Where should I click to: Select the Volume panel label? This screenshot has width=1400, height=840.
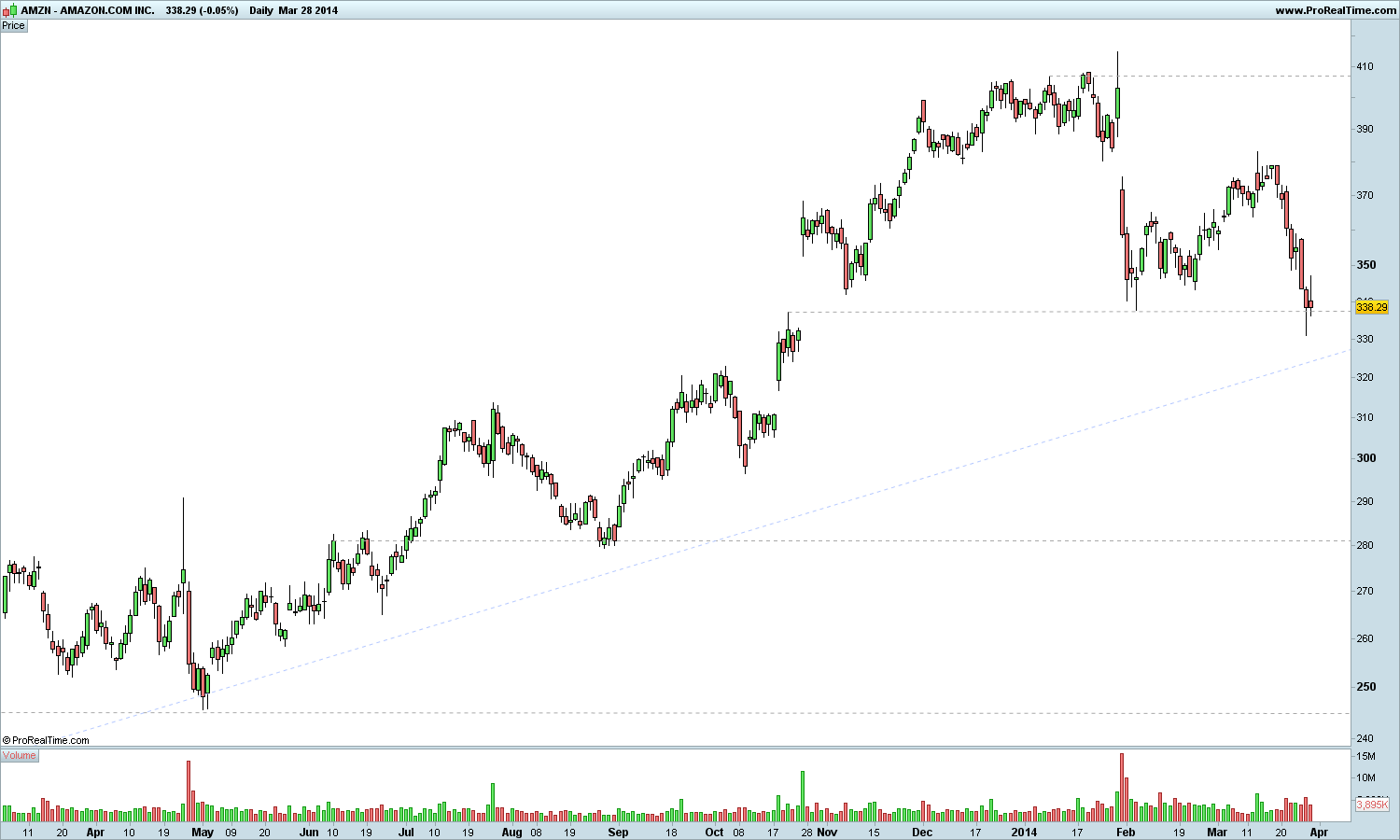[x=20, y=755]
